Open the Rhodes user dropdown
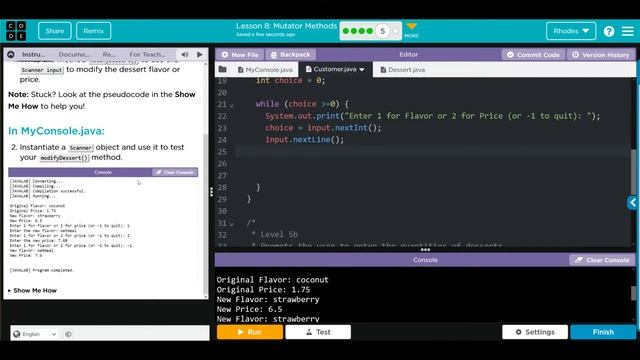This screenshot has height=360, width=640. click(x=571, y=31)
